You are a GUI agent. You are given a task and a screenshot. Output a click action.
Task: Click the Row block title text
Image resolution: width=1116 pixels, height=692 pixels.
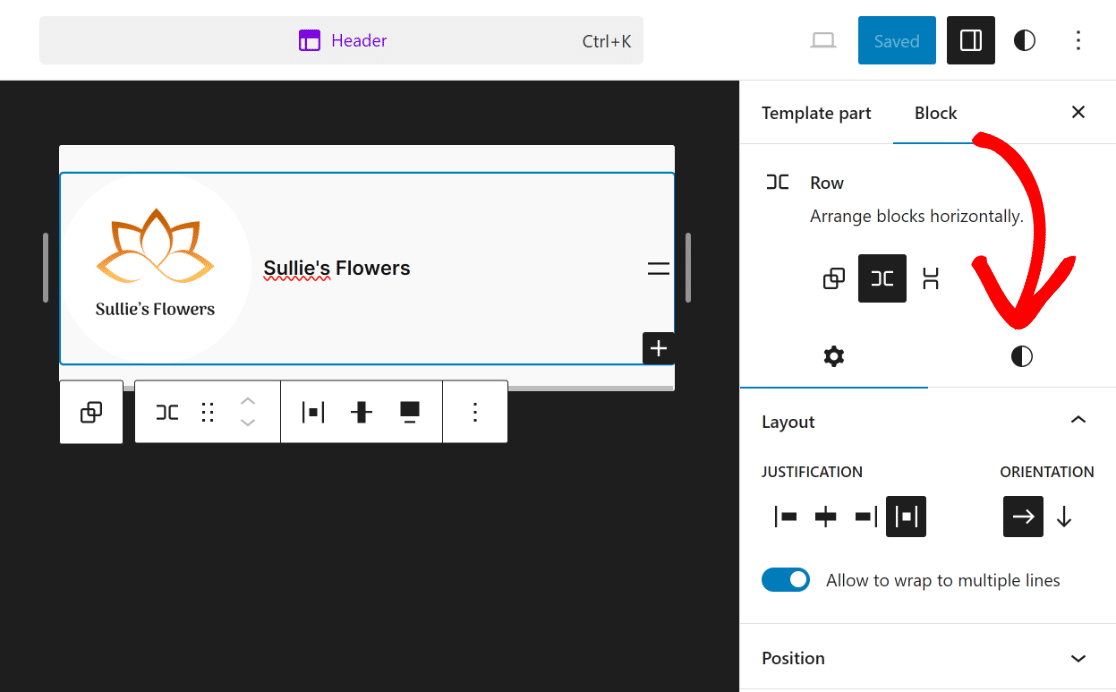pyautogui.click(x=826, y=183)
